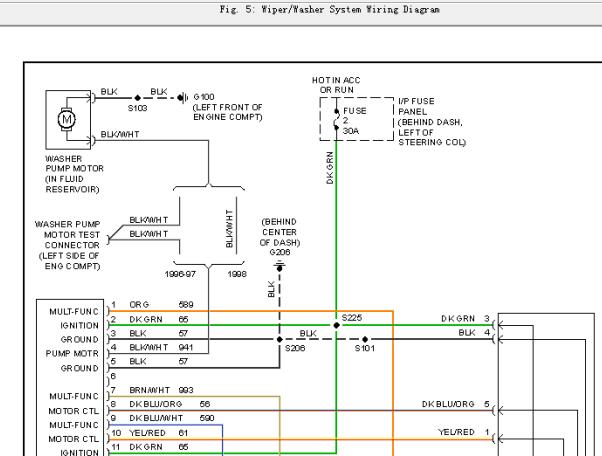The width and height of the screenshot is (602, 456).
Task: Select the figure title Wiper/Washer System Wiring Diagram
Action: [x=329, y=10]
